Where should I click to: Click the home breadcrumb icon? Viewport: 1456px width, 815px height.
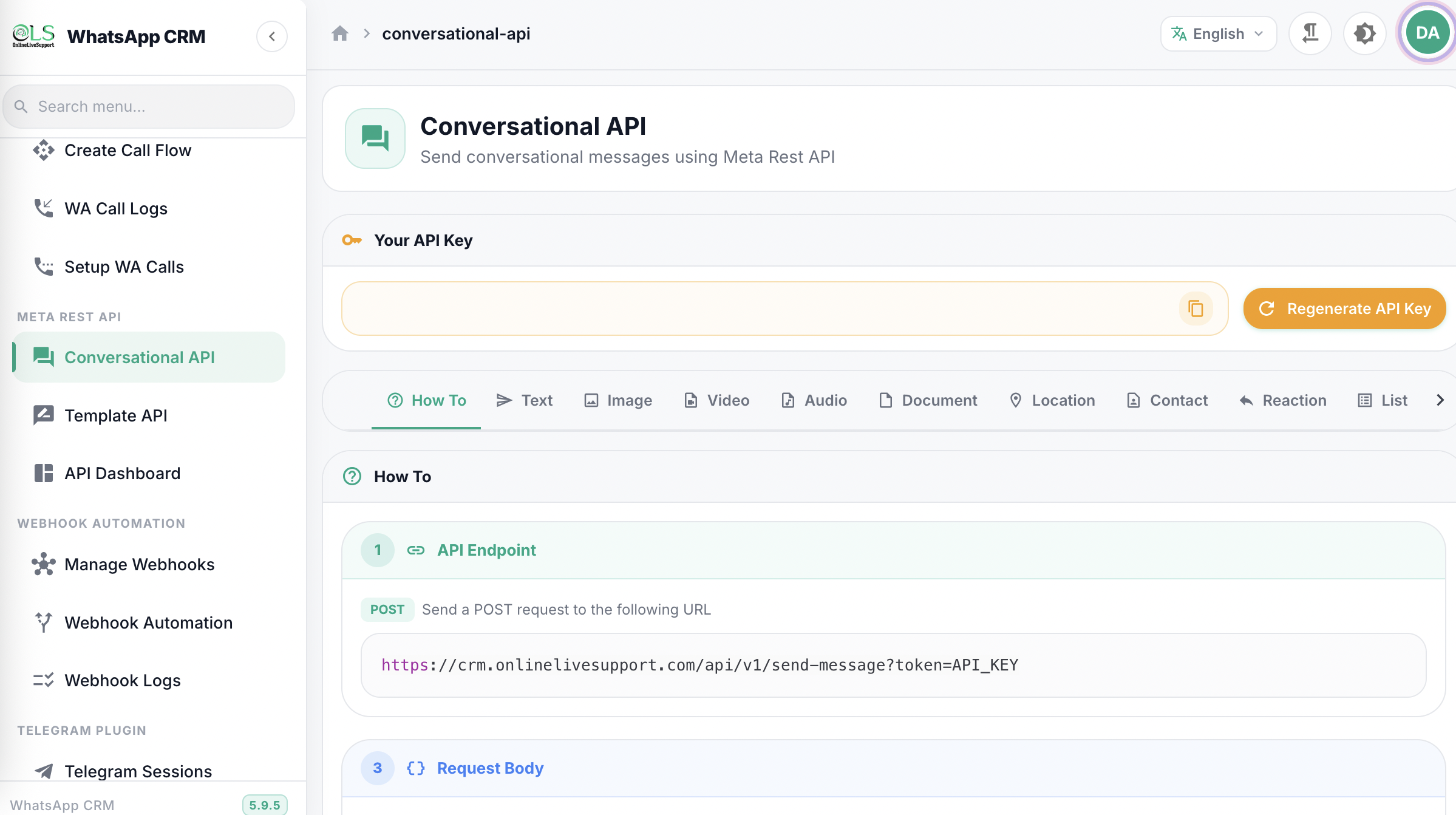[340, 33]
